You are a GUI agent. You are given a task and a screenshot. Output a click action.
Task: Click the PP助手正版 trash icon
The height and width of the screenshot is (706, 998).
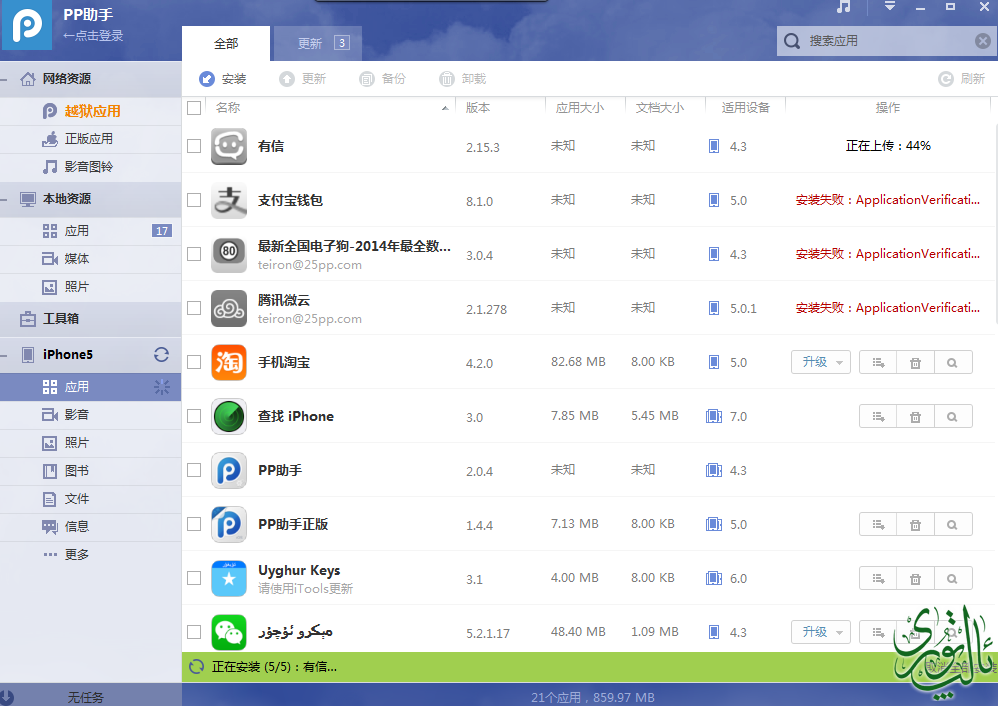[x=915, y=525]
